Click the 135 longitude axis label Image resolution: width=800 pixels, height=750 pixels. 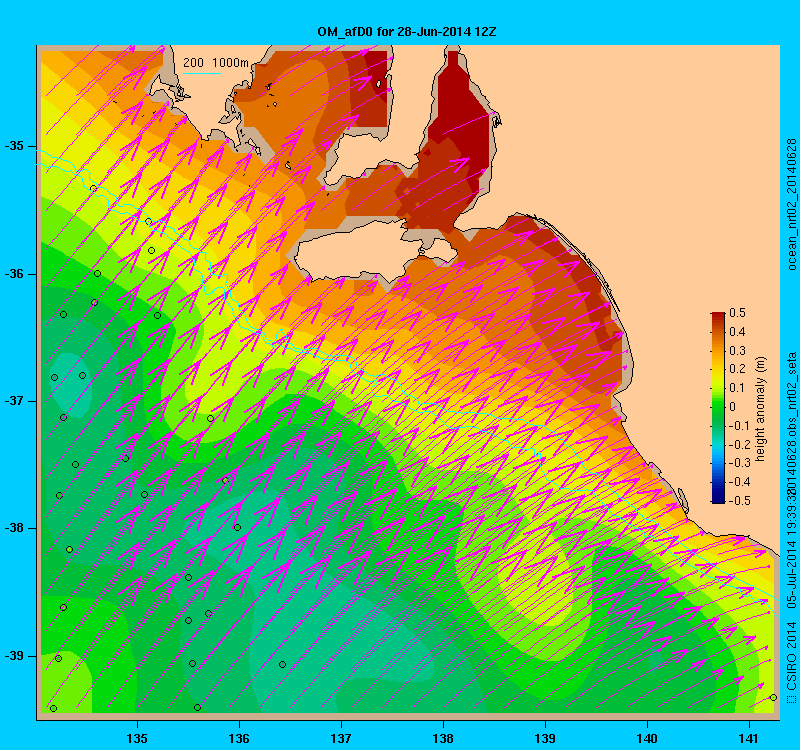pos(137,739)
